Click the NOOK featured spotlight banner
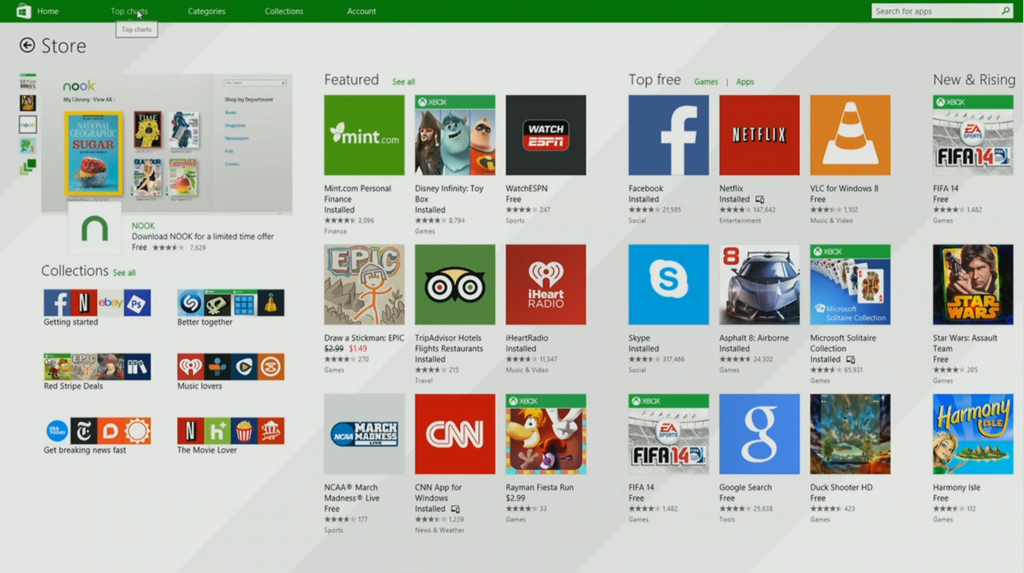1024x573 pixels. (167, 143)
